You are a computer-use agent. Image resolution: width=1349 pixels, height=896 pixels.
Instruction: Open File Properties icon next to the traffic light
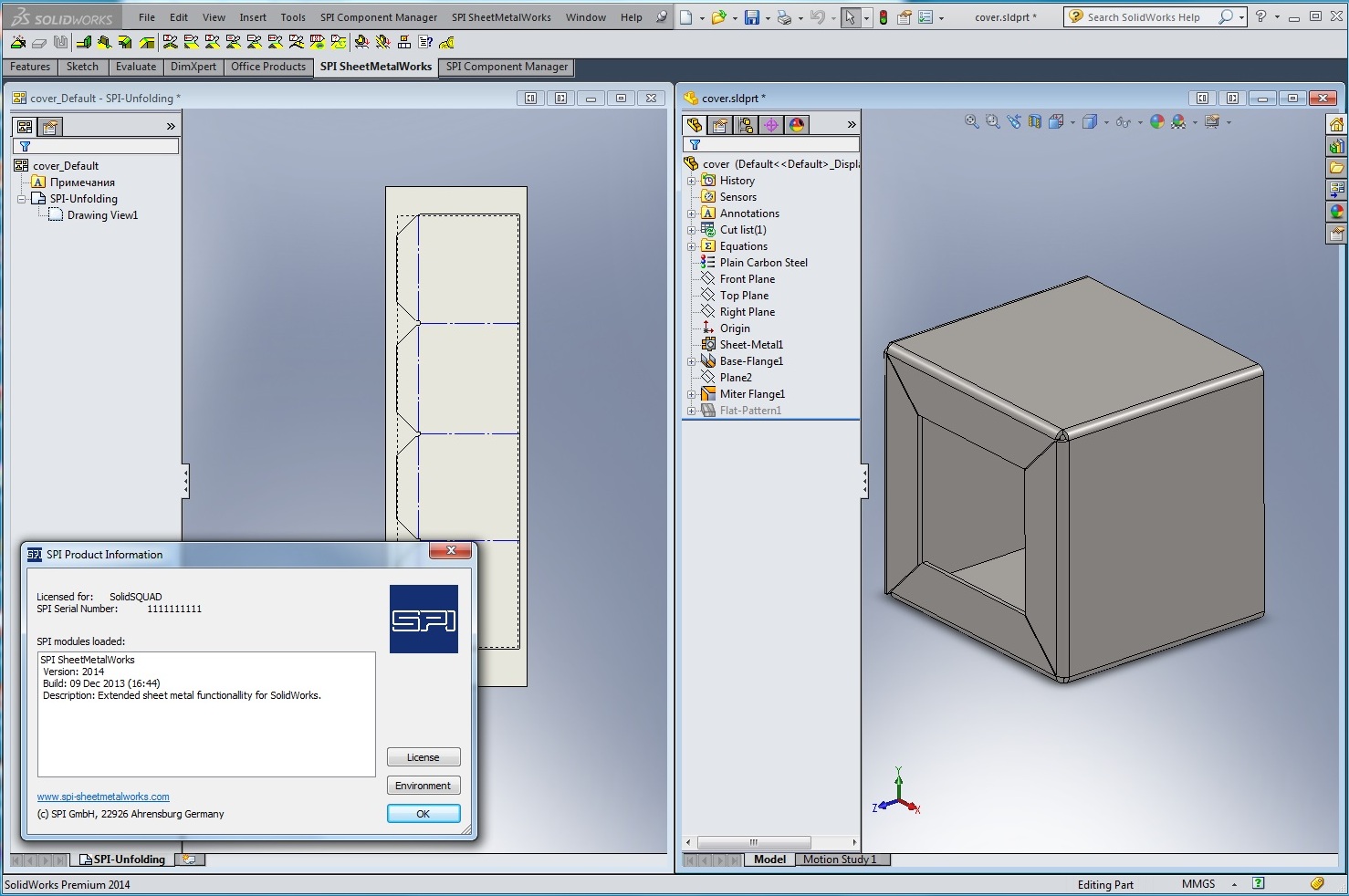click(x=905, y=16)
